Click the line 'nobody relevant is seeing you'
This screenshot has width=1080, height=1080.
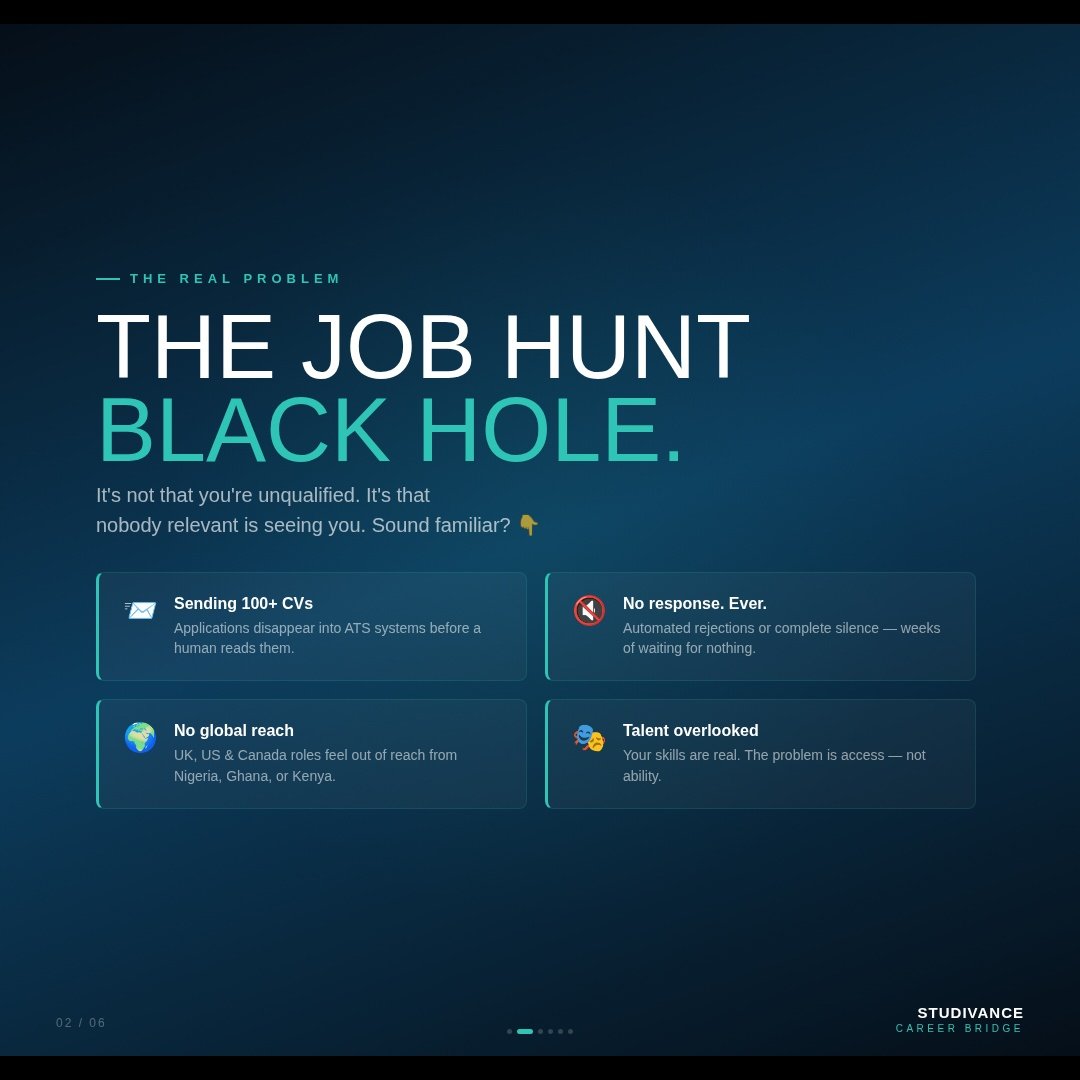tap(231, 526)
